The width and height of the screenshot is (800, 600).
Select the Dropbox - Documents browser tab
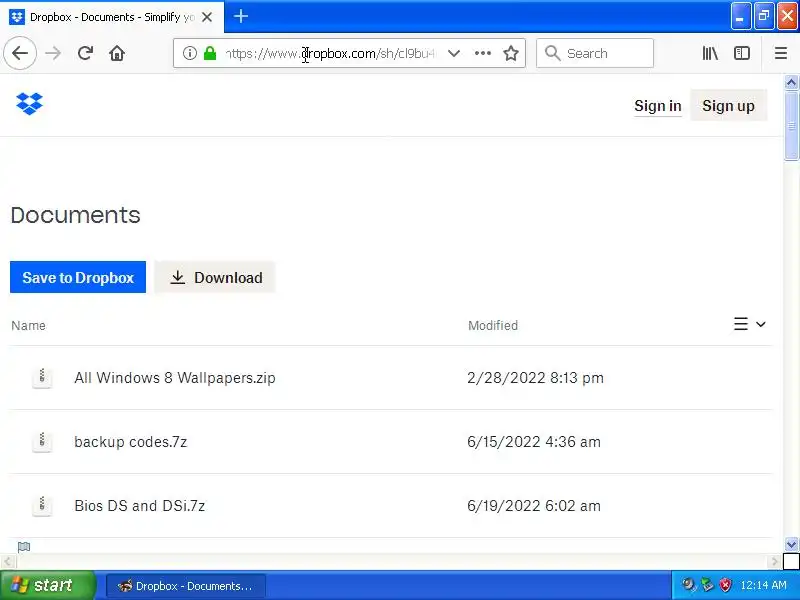point(112,17)
